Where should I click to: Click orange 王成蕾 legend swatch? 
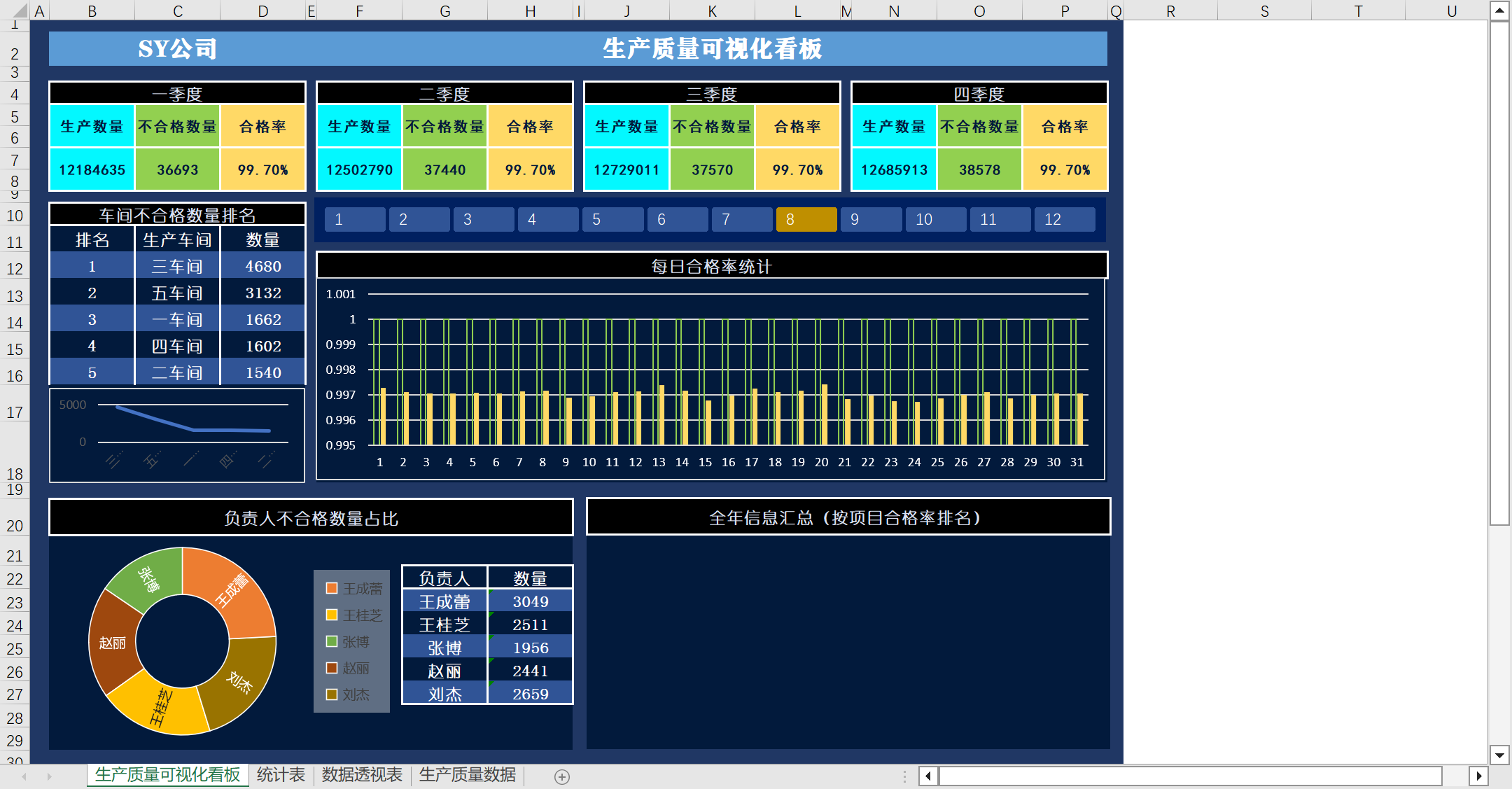click(x=332, y=588)
